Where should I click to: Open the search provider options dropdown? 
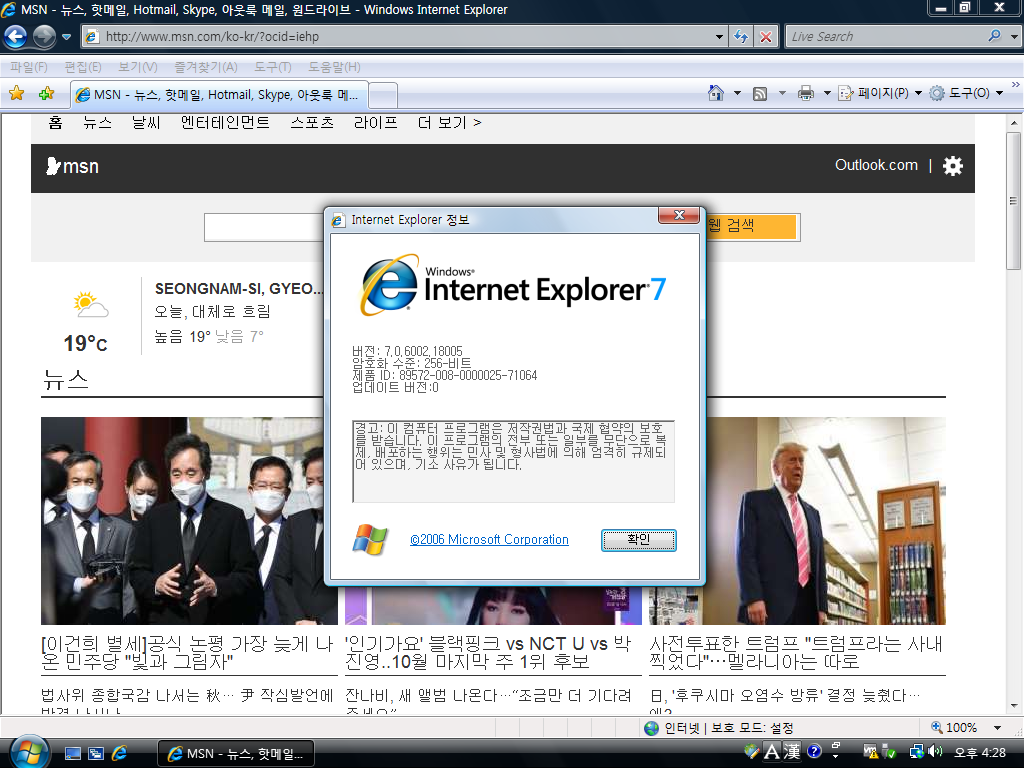tap(1014, 37)
